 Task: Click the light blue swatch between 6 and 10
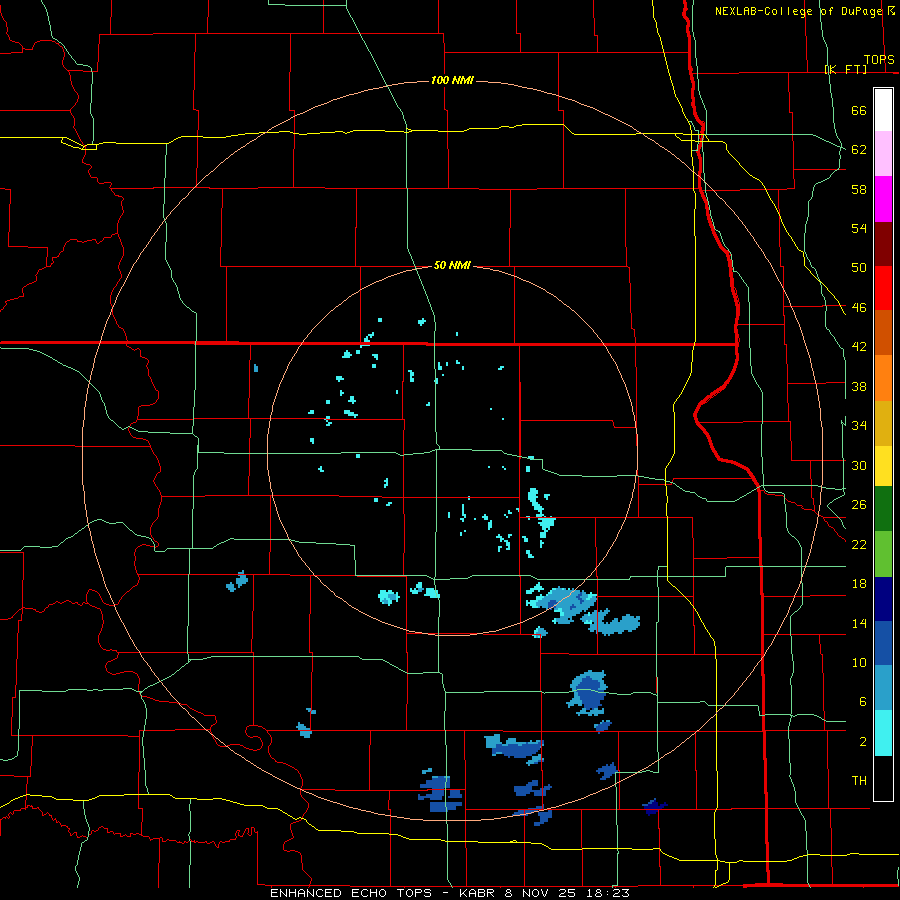[883, 688]
